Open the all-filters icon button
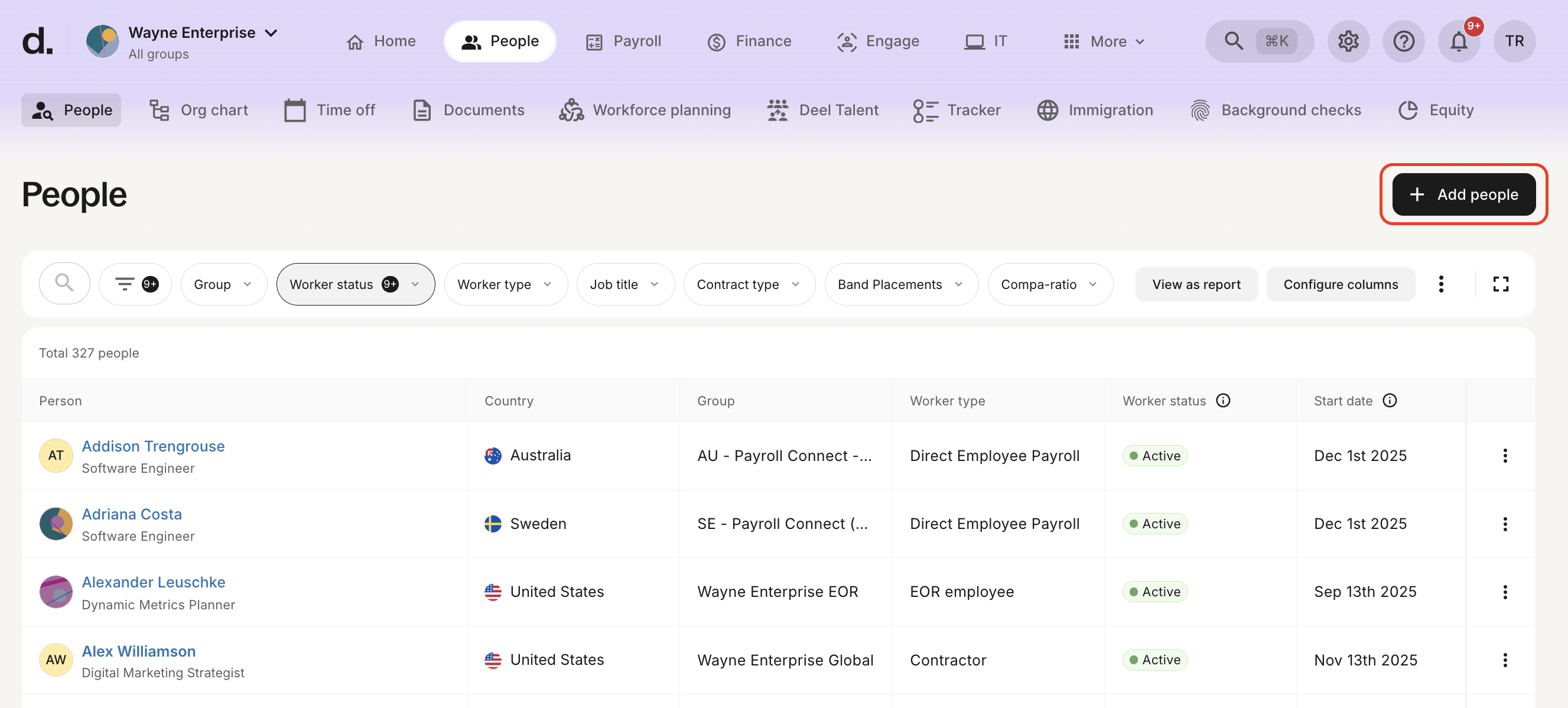Viewport: 1568px width, 708px height. (x=135, y=284)
